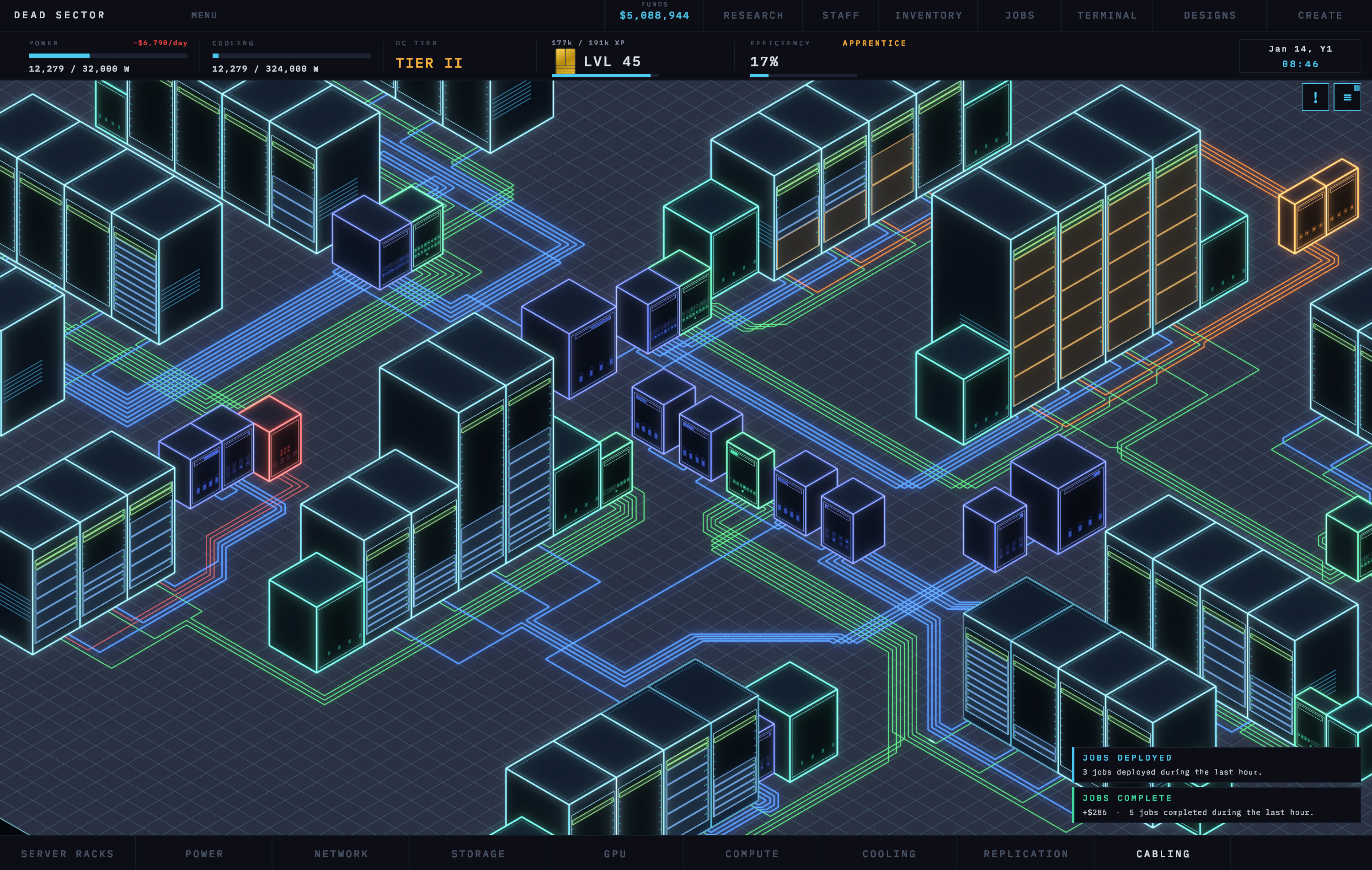
Task: Click the TIER II label
Action: click(429, 63)
